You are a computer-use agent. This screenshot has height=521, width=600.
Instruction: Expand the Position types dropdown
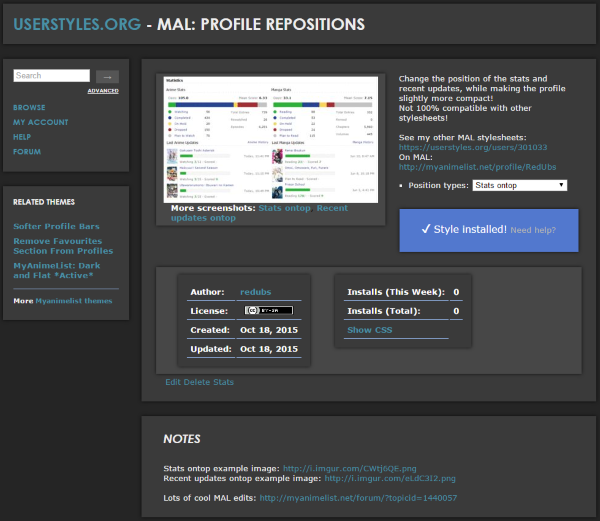520,186
